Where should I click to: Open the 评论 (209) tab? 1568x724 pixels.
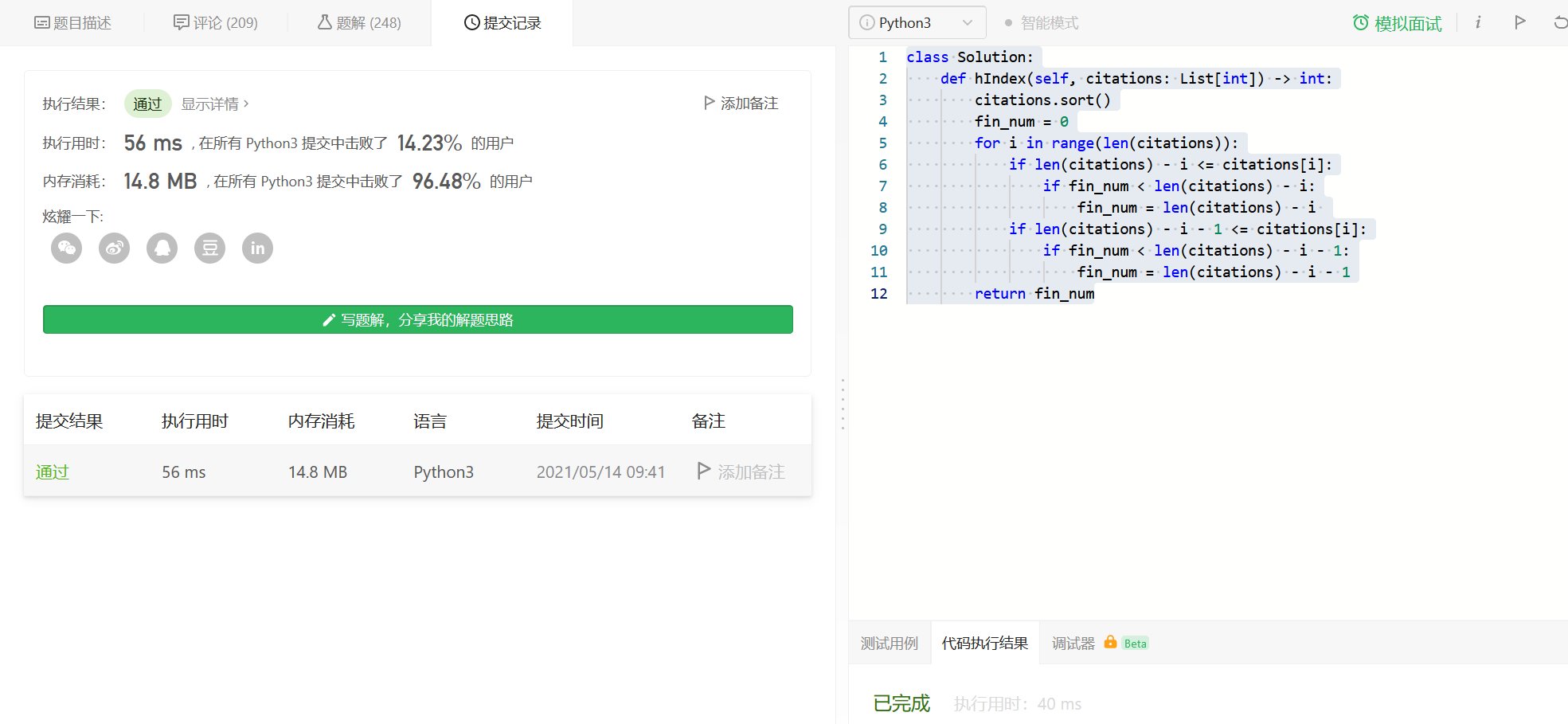(216, 23)
